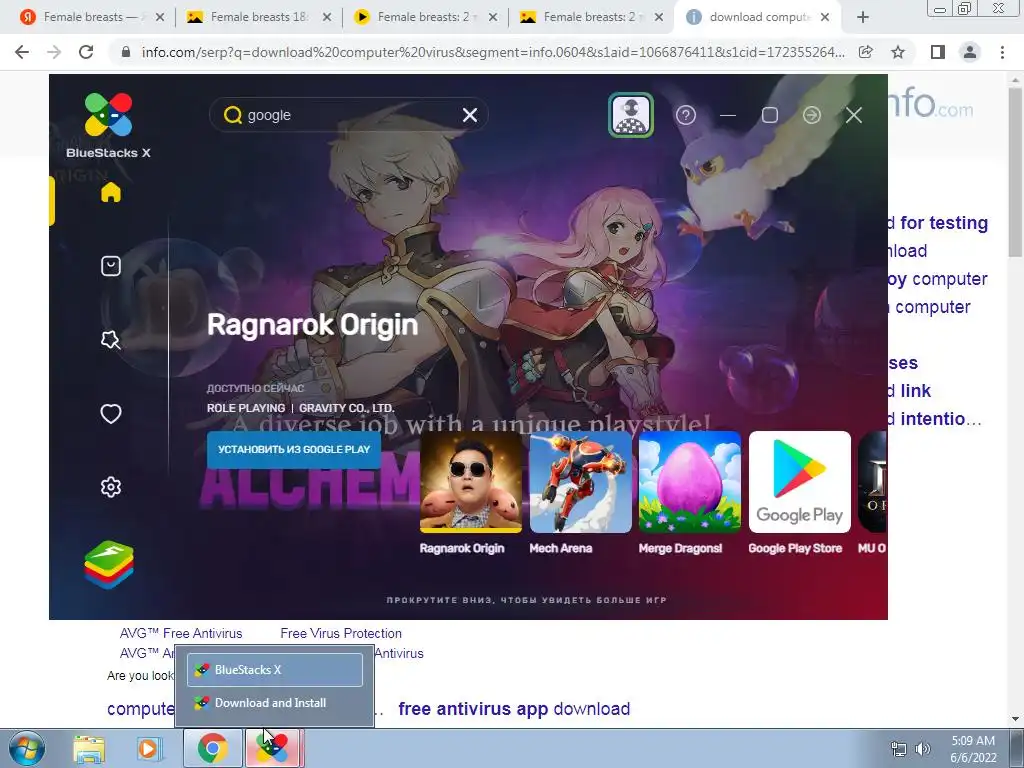Click the Chrome address bar URL
The width and height of the screenshot is (1024, 768).
492,52
